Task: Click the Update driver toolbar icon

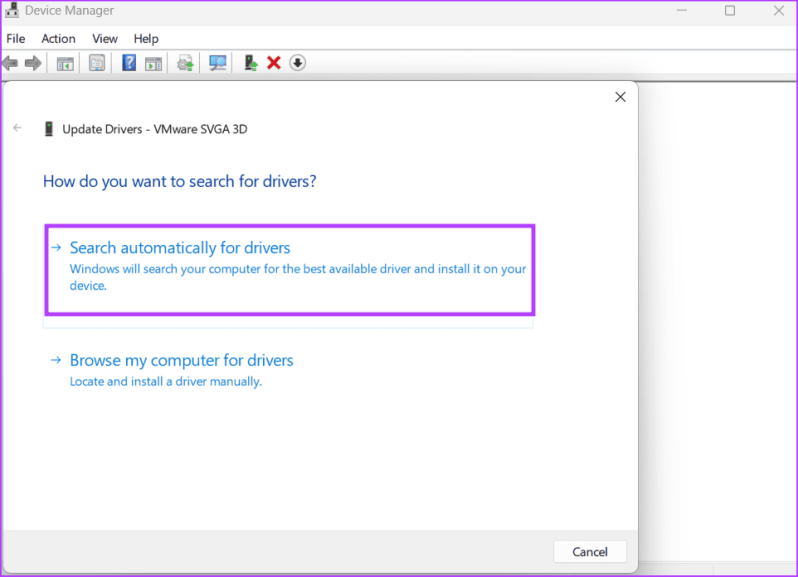Action: (x=185, y=64)
